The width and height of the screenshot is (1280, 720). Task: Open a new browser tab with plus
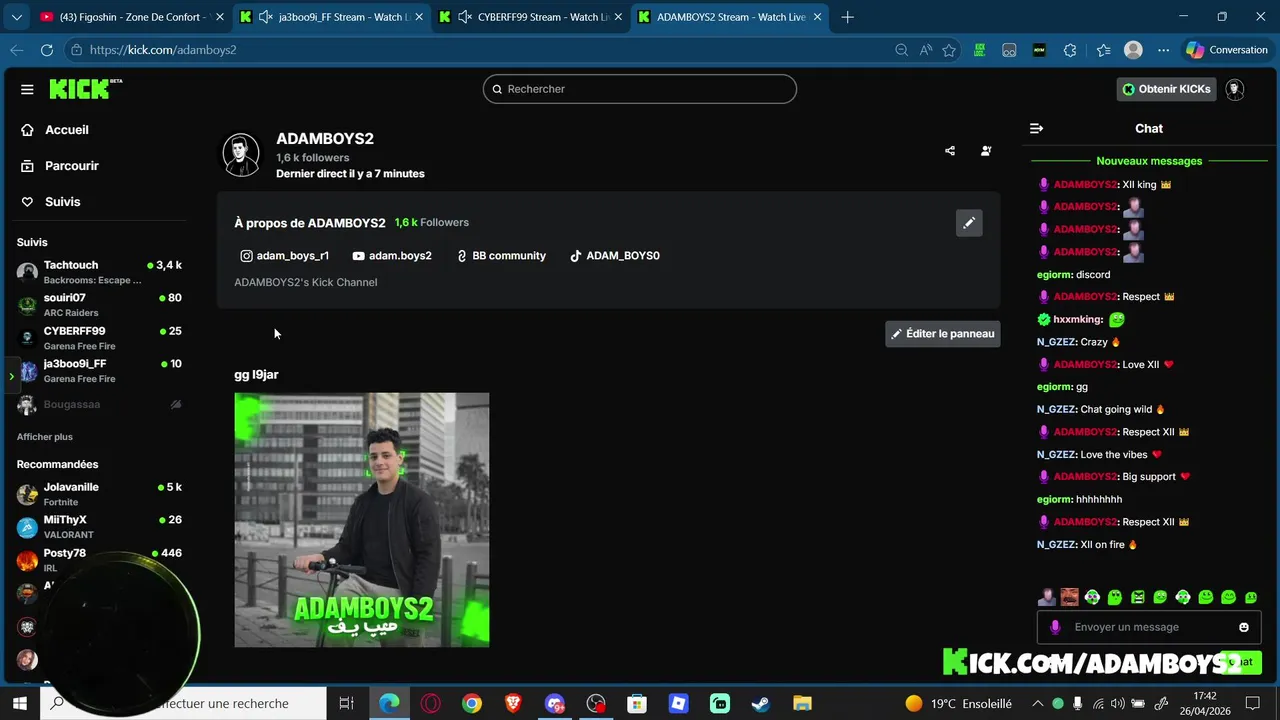pyautogui.click(x=848, y=17)
